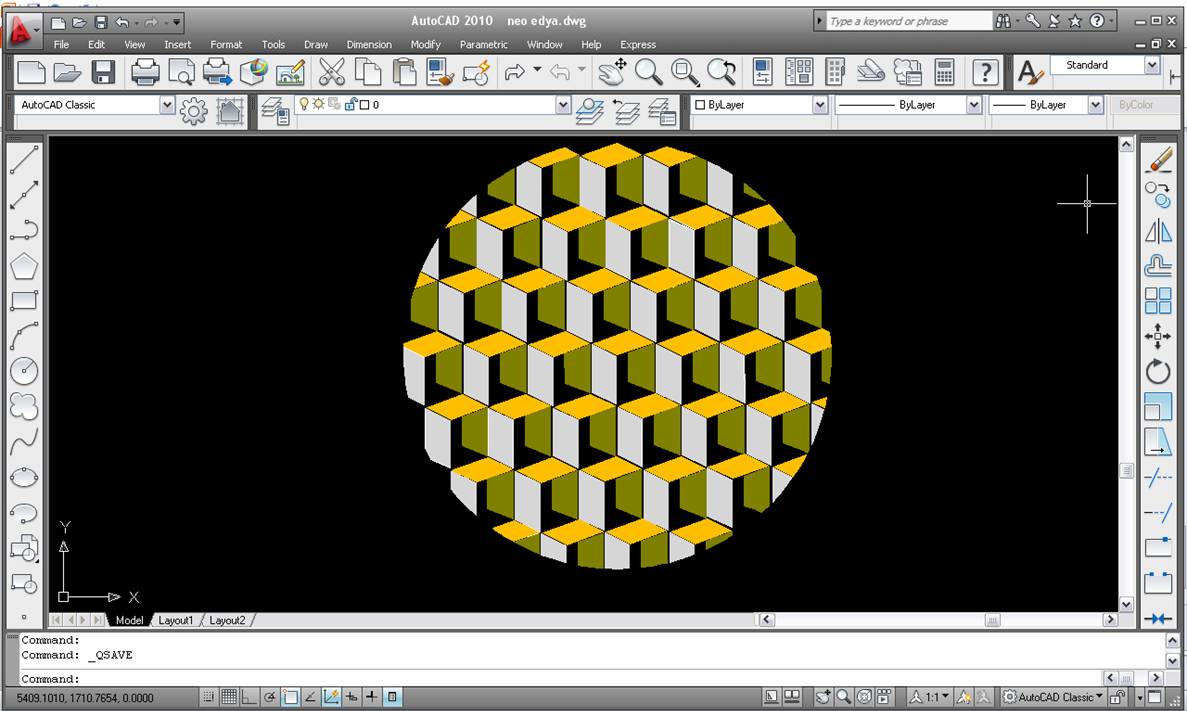Viewport: 1187px width, 711px height.
Task: Open the File menu
Action: click(61, 45)
